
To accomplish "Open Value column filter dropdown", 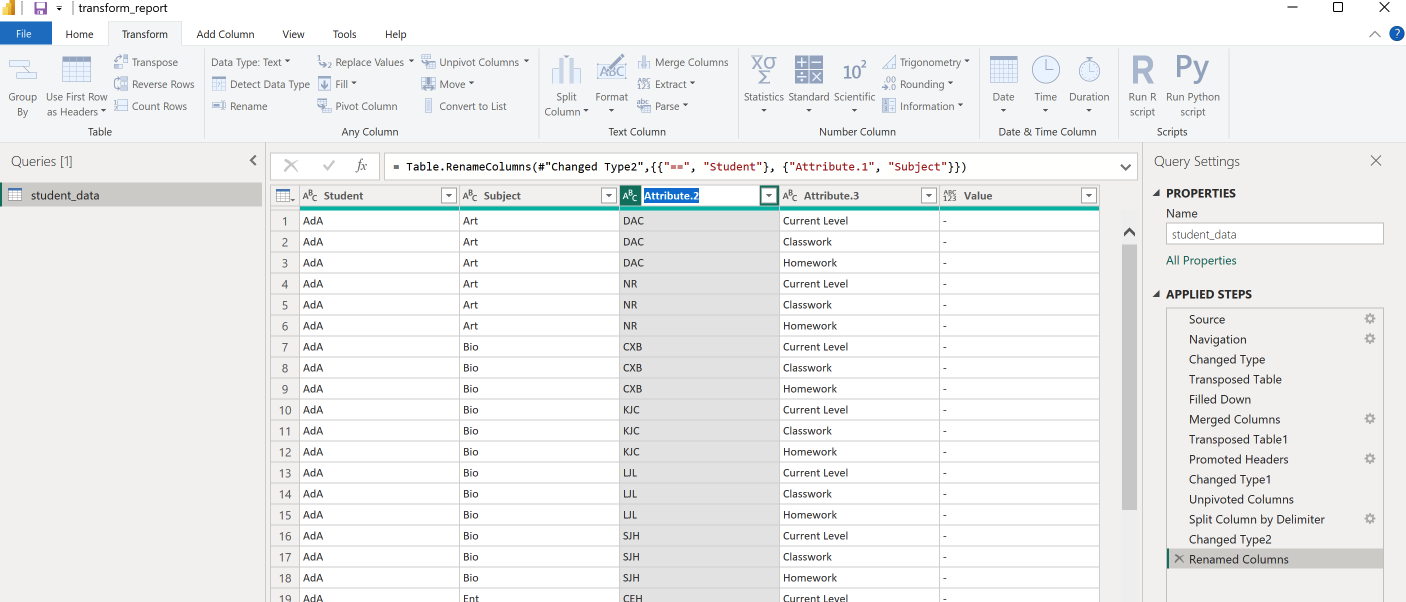I will 1089,196.
